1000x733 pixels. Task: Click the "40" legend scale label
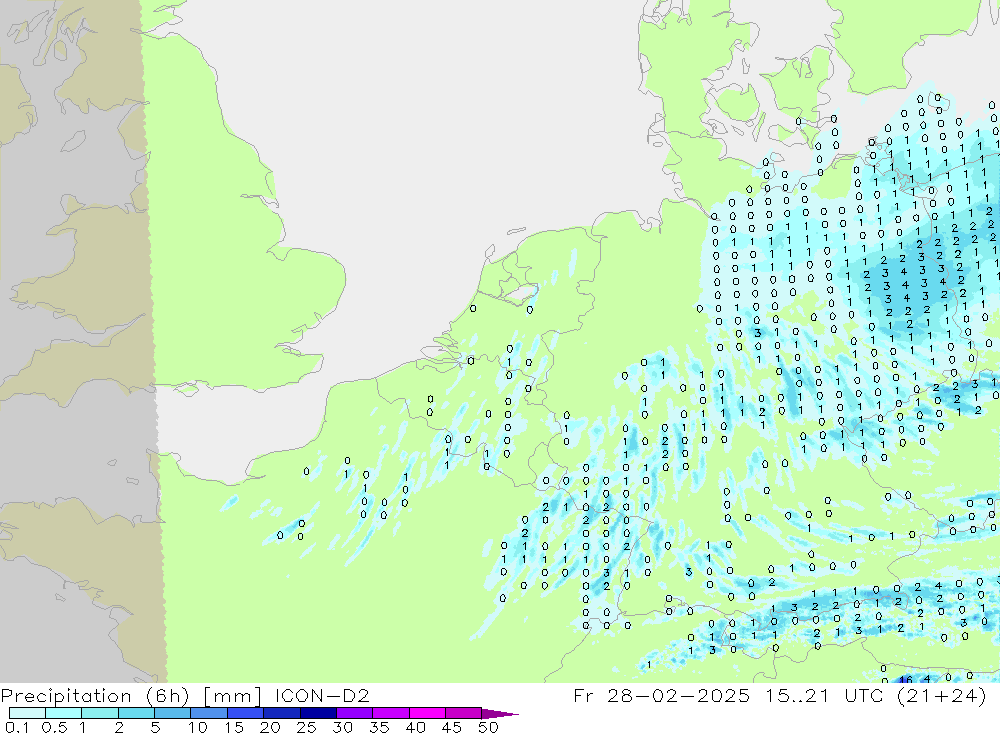(415, 727)
